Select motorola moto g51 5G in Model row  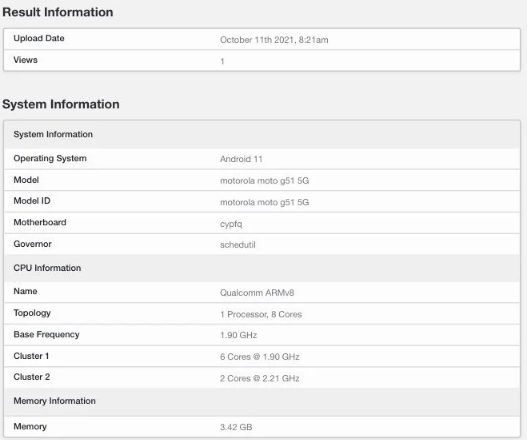(265, 181)
